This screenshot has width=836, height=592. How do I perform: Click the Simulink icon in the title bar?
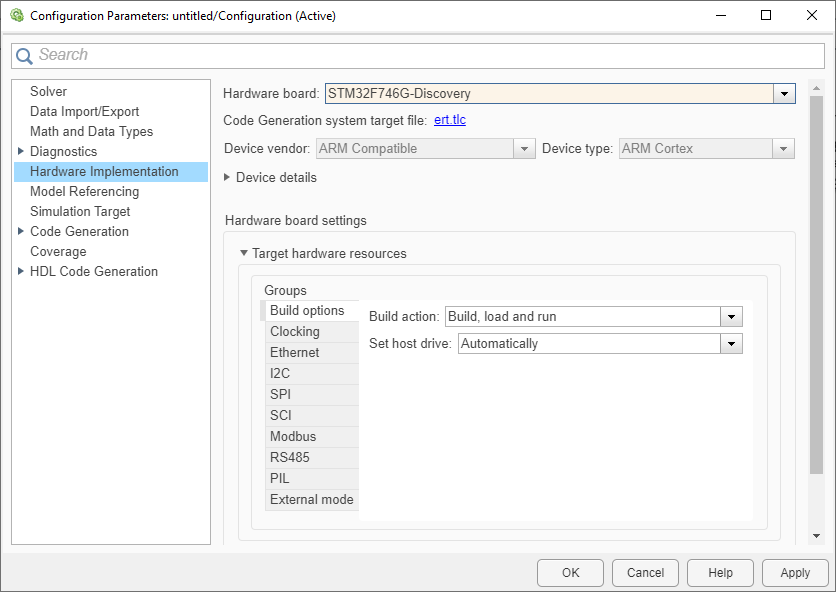tap(16, 15)
